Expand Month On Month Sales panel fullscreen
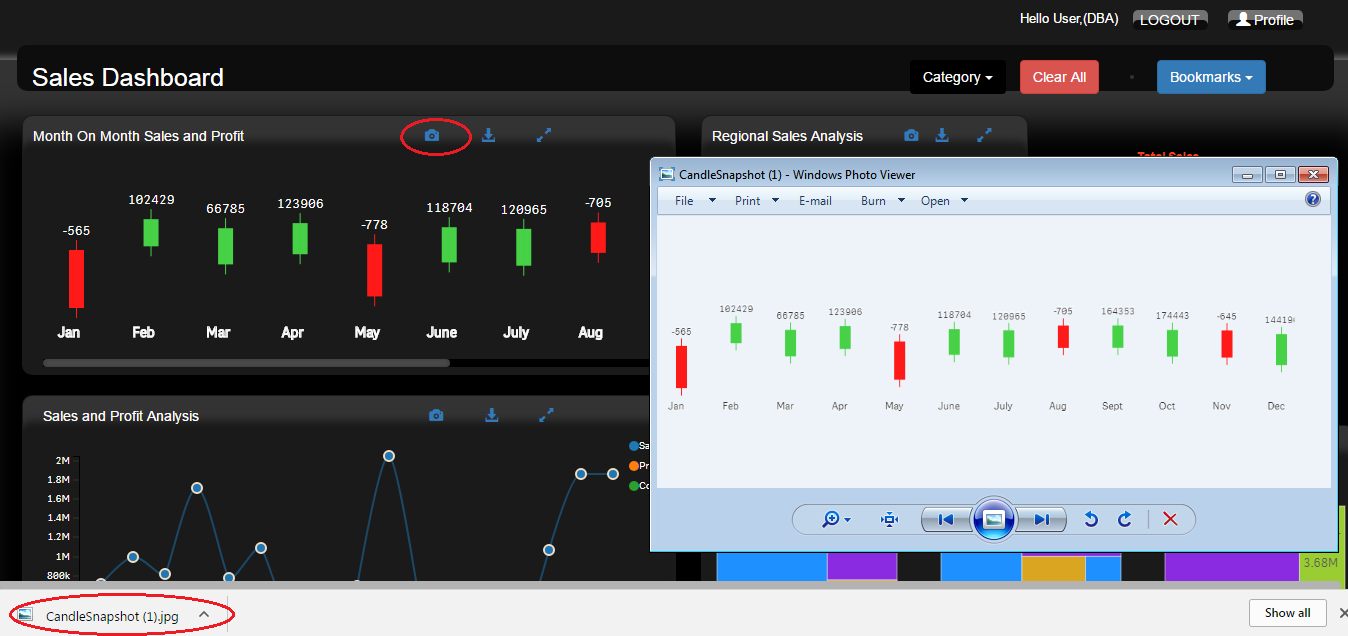The height and width of the screenshot is (636, 1348). (x=544, y=135)
